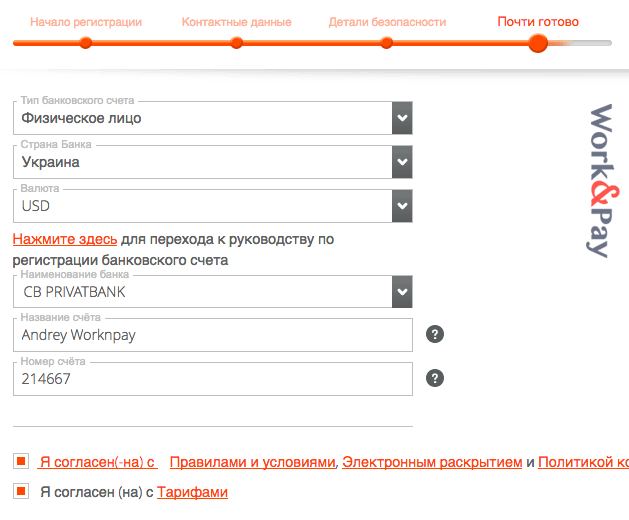Image resolution: width=629 pixels, height=520 pixels.
Task: Click the Work&Pay vertical logo
Action: [x=601, y=181]
